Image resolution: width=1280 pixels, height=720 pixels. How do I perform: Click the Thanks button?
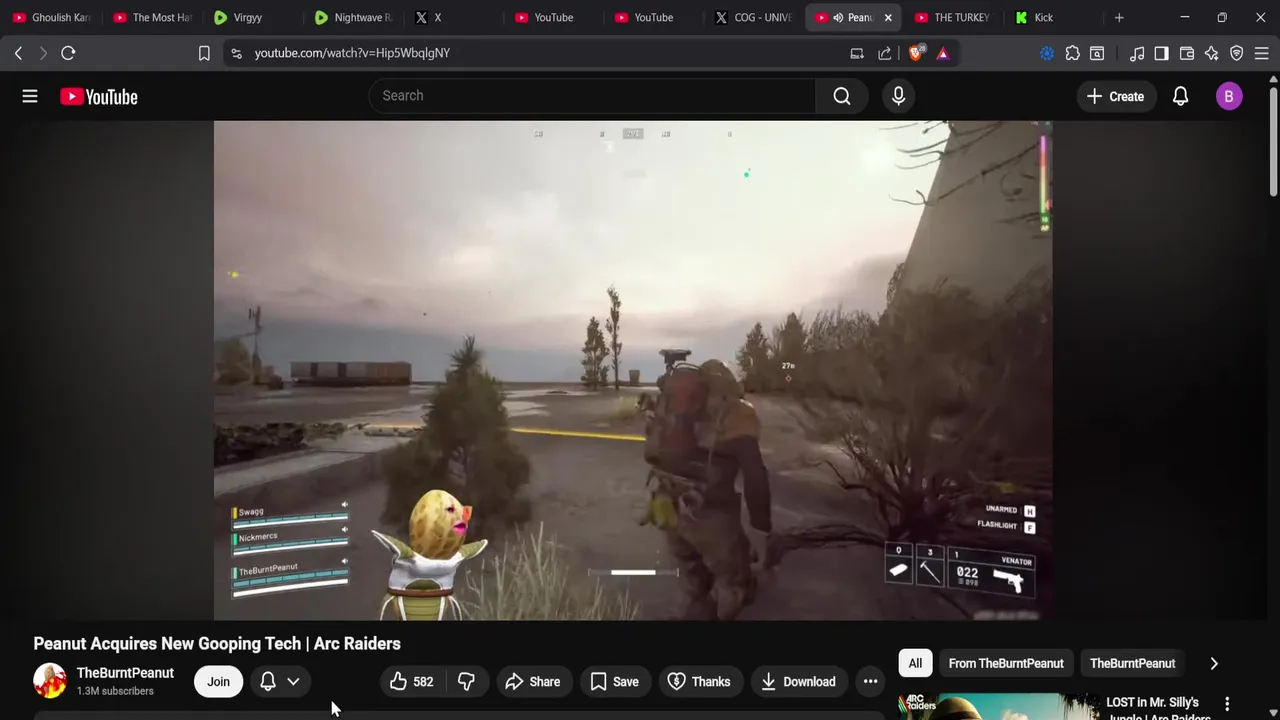pos(699,682)
